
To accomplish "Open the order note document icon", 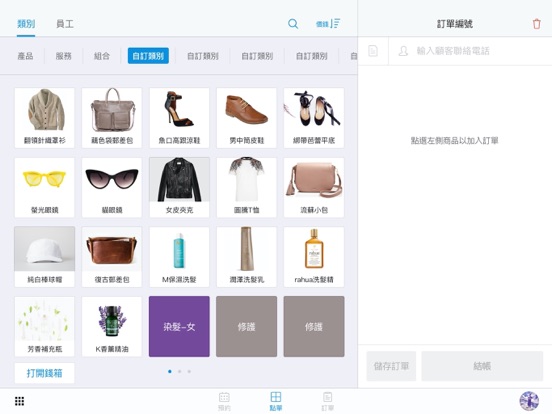I will 373,51.
